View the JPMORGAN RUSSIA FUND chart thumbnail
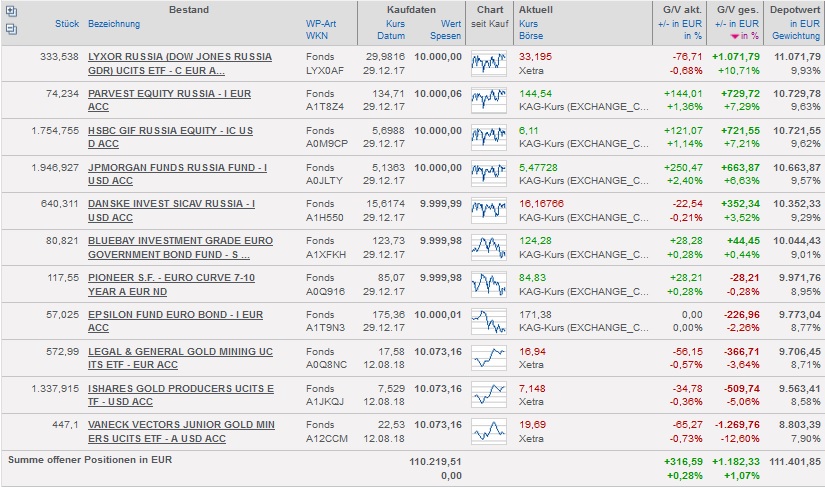Screen dimensions: 825x487 pos(489,174)
